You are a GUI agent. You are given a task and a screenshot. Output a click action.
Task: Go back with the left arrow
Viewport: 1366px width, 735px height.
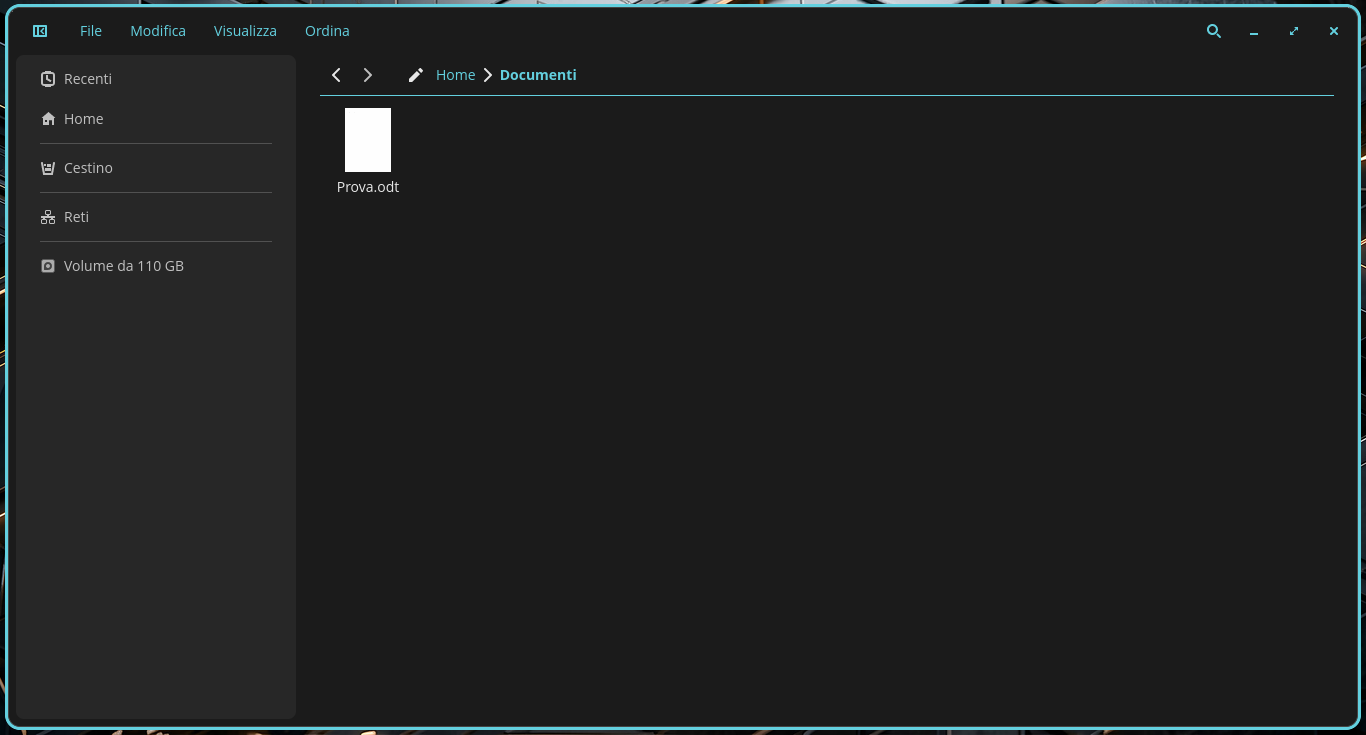[336, 75]
